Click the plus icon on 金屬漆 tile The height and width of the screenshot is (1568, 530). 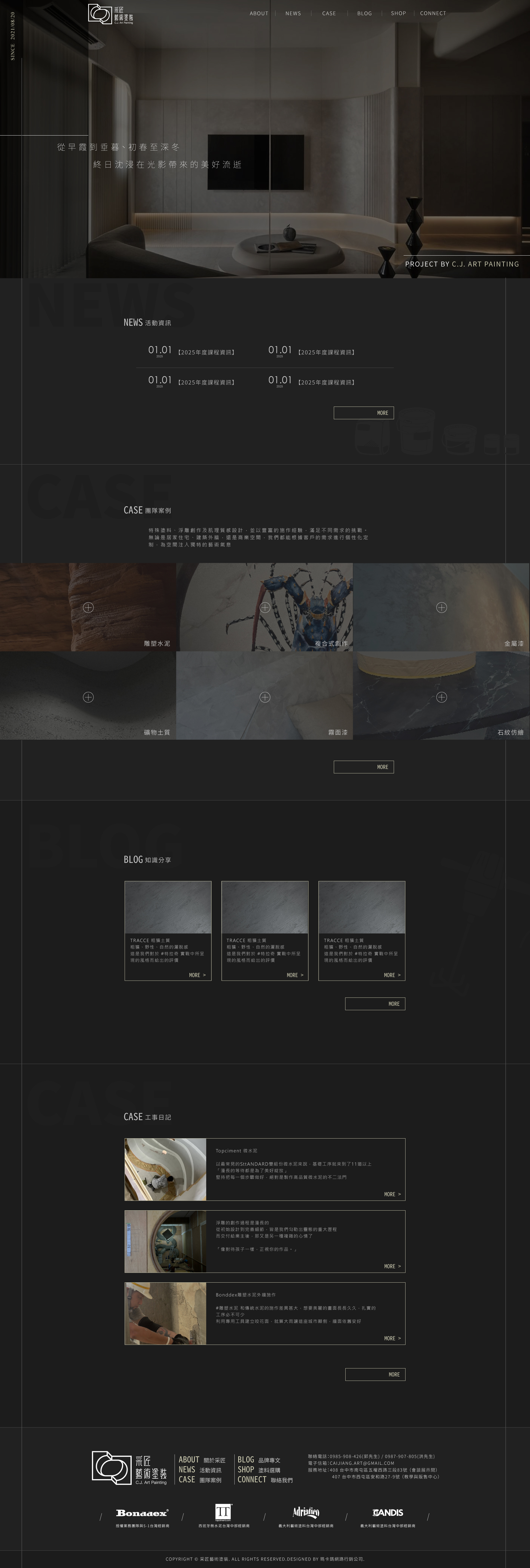click(442, 607)
